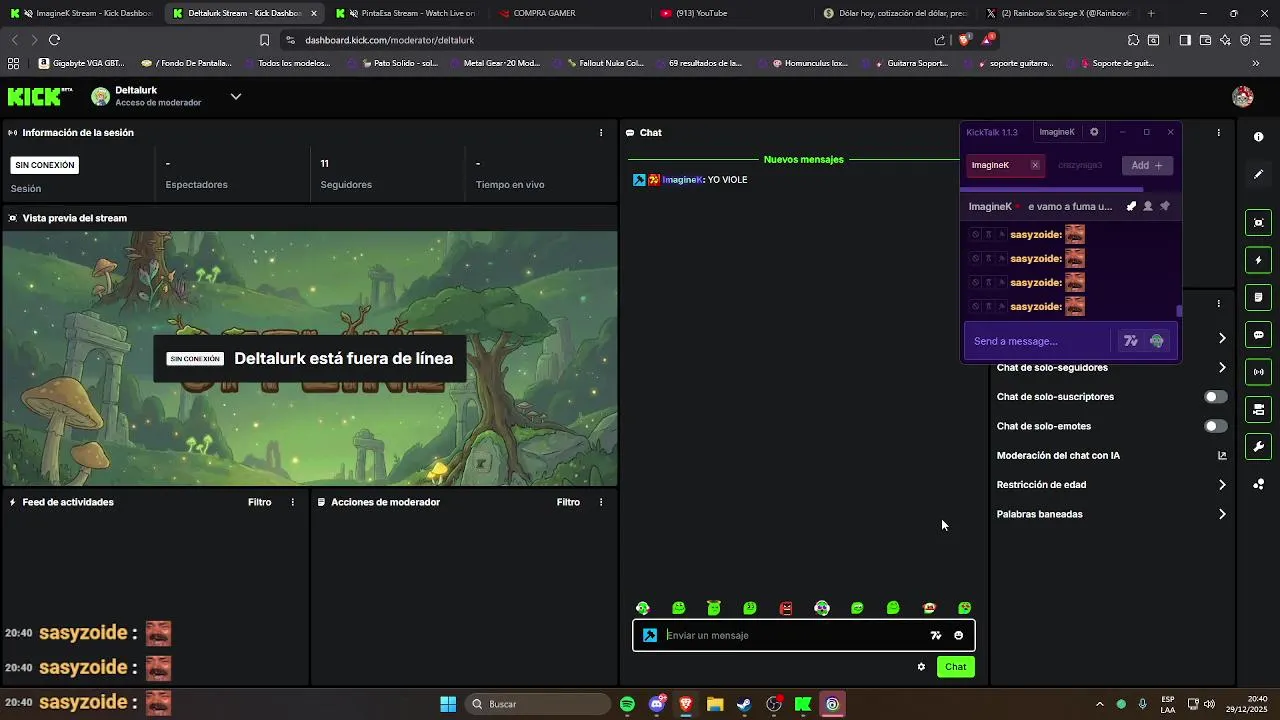Screen dimensions: 1280x720
Task: Toggle the document notes sidebar icon
Action: [1258, 297]
